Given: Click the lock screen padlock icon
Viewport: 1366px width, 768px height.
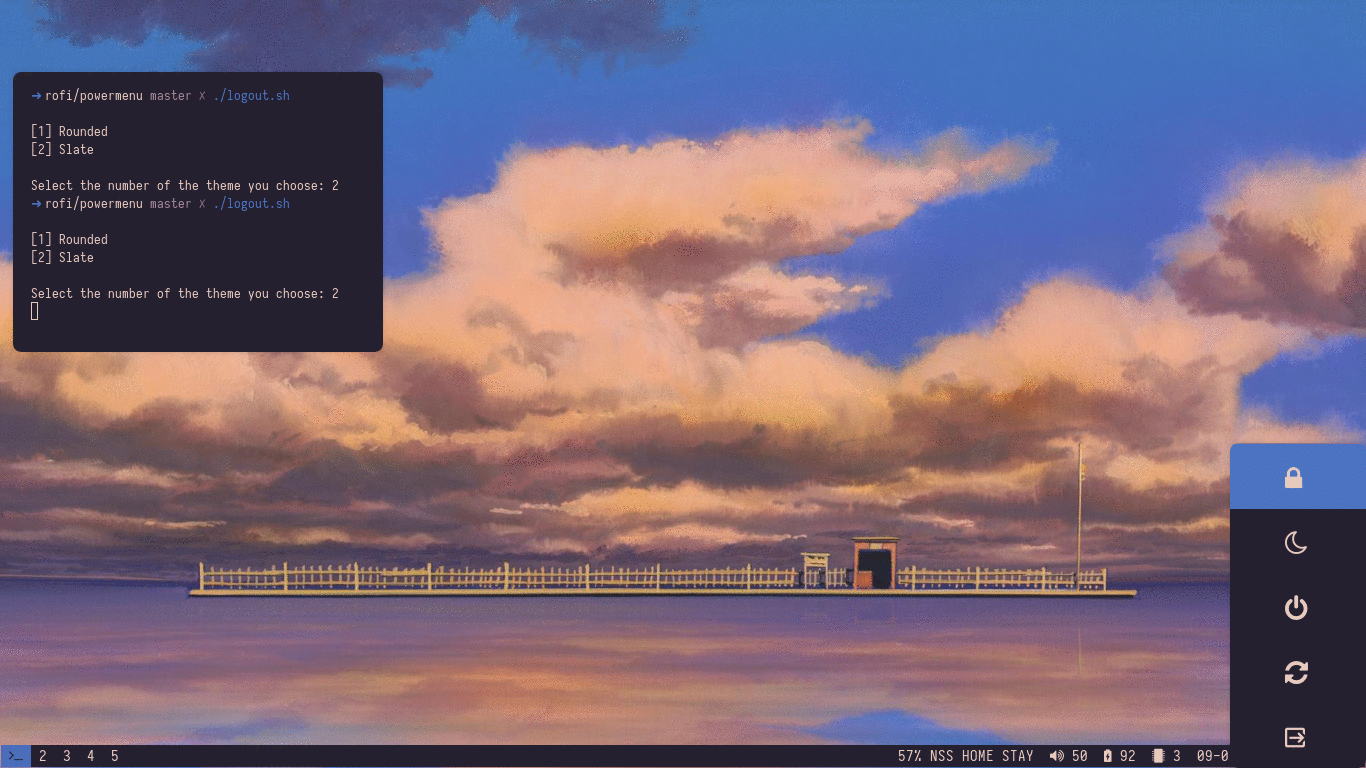Looking at the screenshot, I should tap(1294, 478).
